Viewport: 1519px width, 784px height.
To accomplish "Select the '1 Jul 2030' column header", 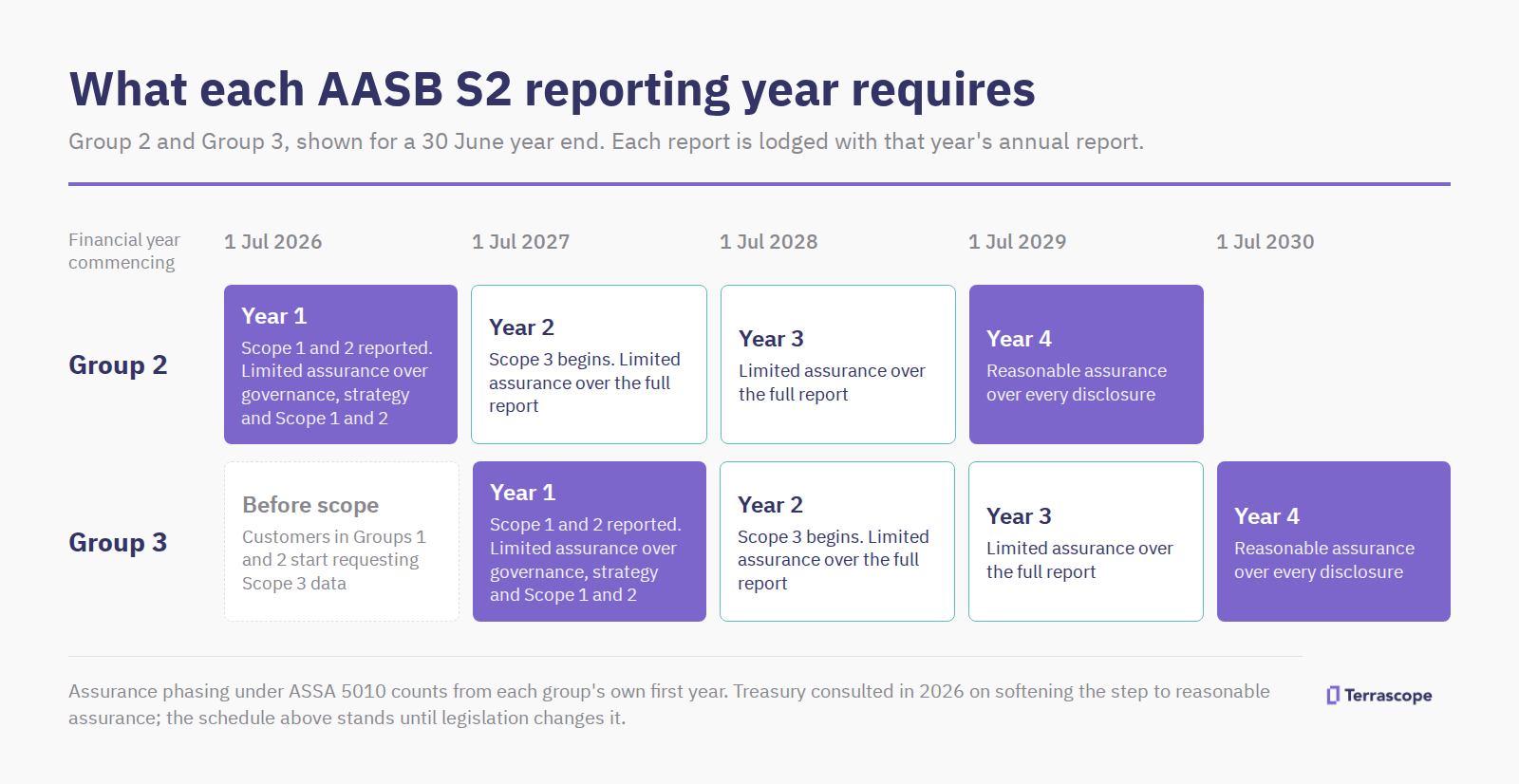I will click(x=1266, y=242).
